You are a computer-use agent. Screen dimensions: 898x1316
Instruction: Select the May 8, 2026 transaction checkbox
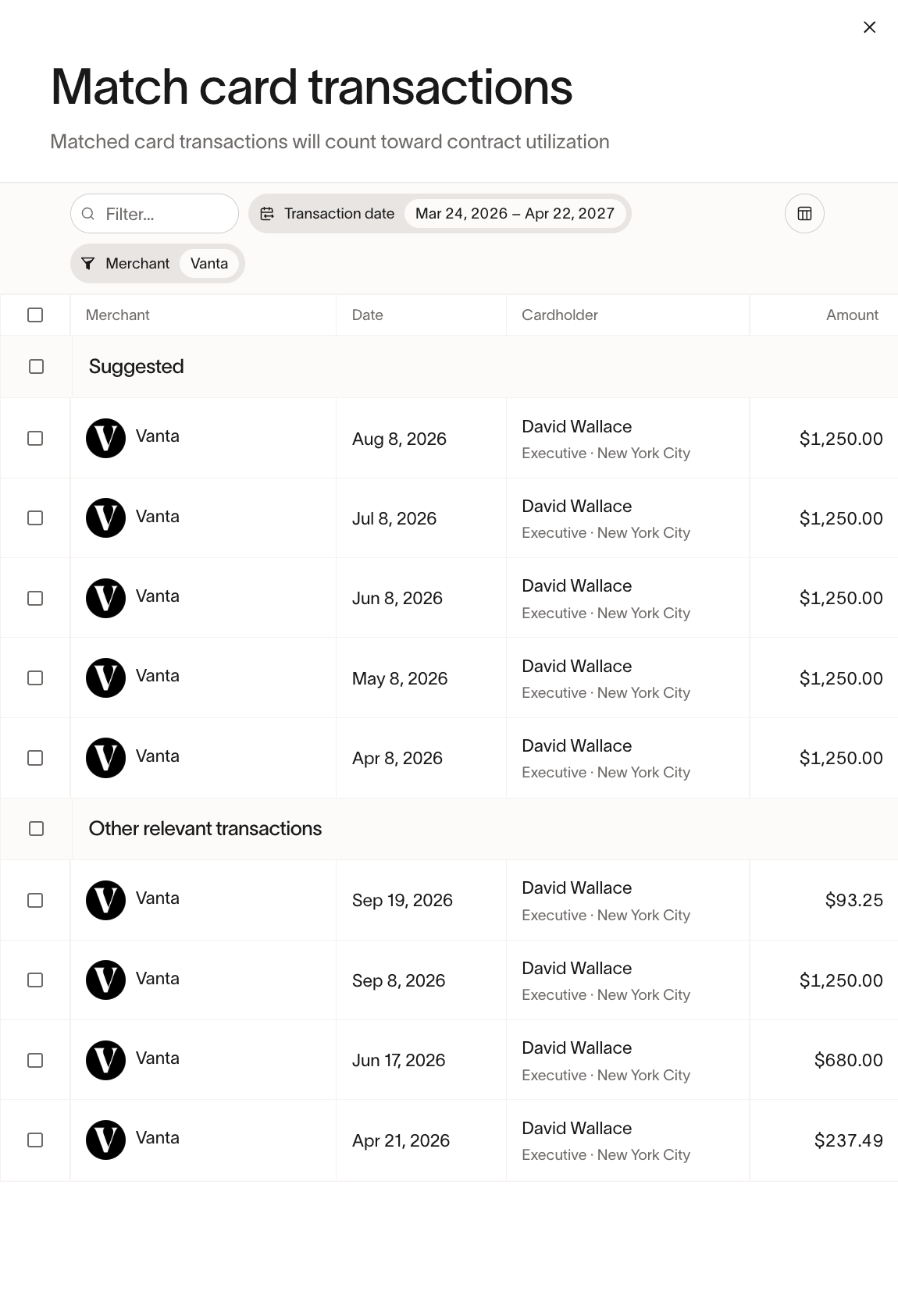pyautogui.click(x=35, y=678)
